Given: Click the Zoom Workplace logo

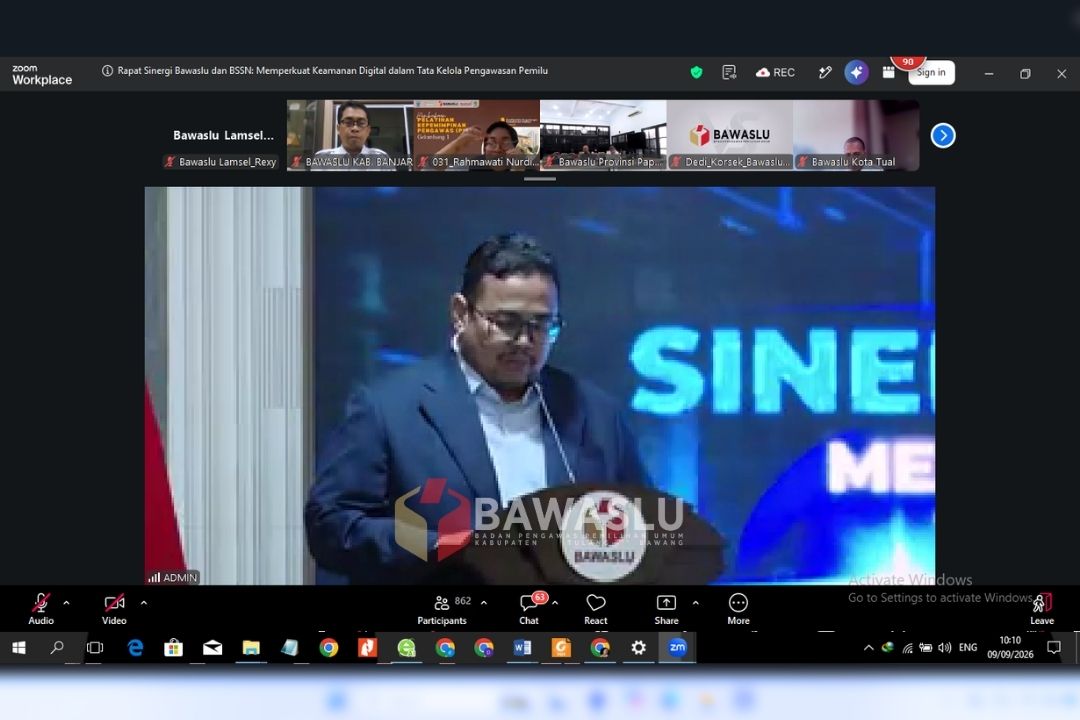Looking at the screenshot, I should click(x=42, y=74).
